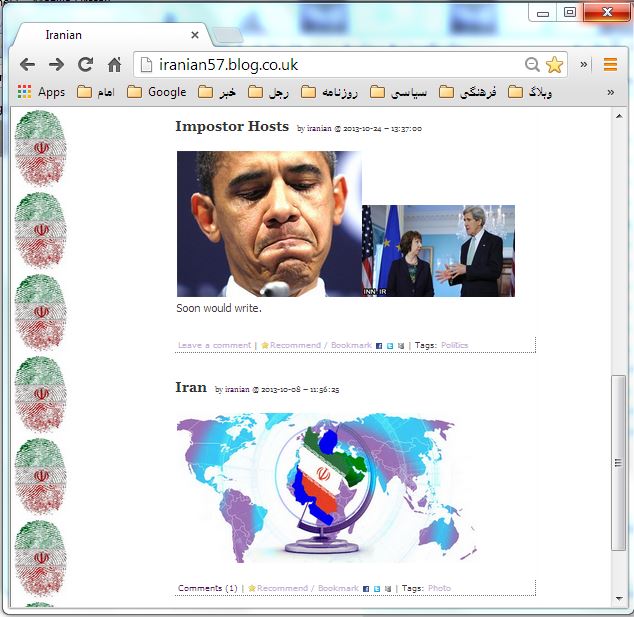Open the Comments (1) link
Viewport: 634px width, 617px height.
(208, 588)
